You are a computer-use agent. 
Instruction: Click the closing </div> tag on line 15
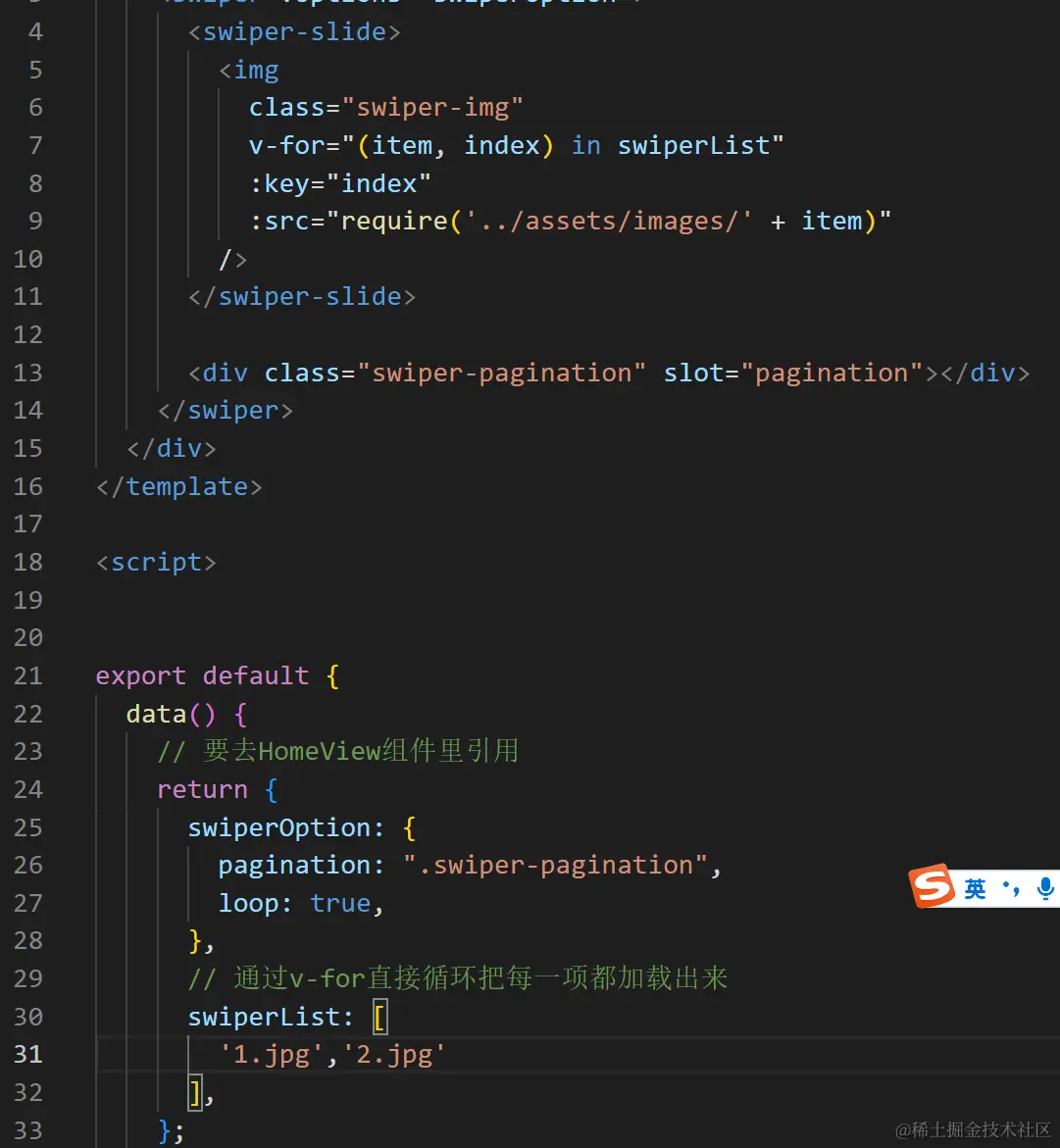coord(172,448)
